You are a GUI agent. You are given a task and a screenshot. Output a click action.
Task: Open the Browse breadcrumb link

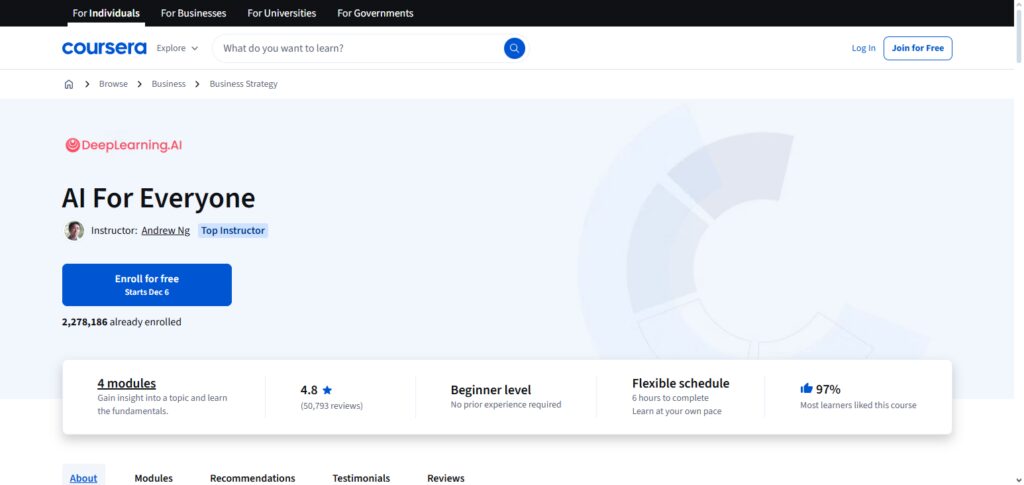113,84
